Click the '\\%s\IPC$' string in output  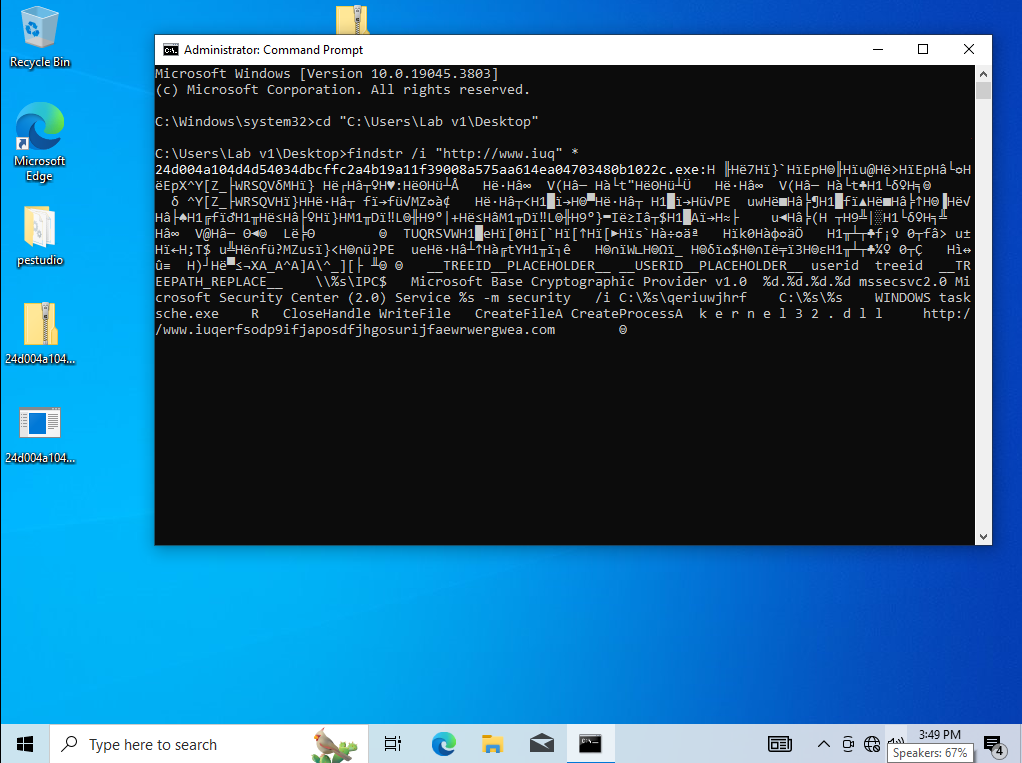pyautogui.click(x=351, y=281)
